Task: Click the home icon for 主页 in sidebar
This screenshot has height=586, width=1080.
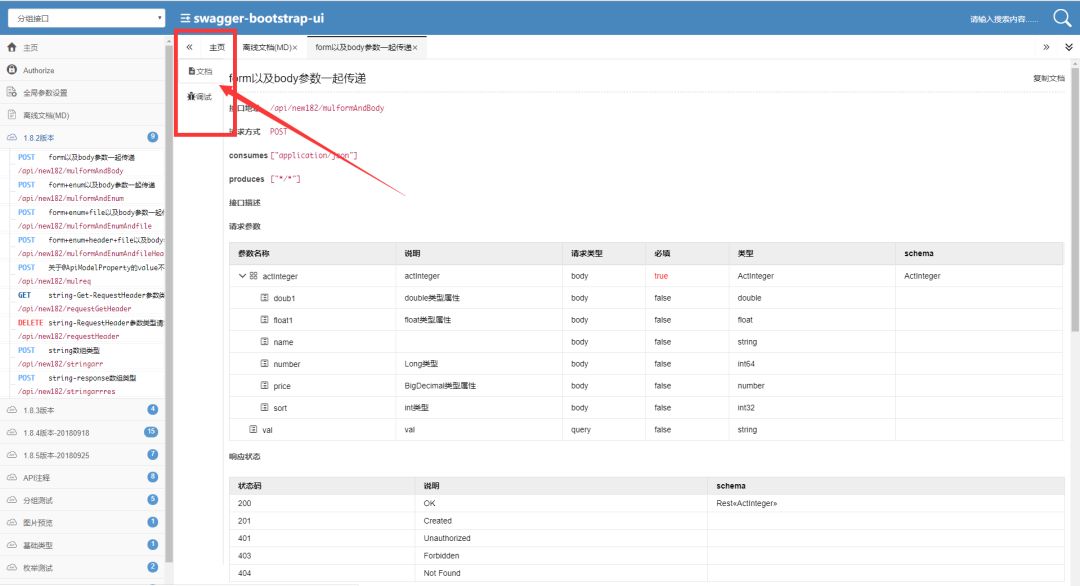Action: tap(12, 48)
